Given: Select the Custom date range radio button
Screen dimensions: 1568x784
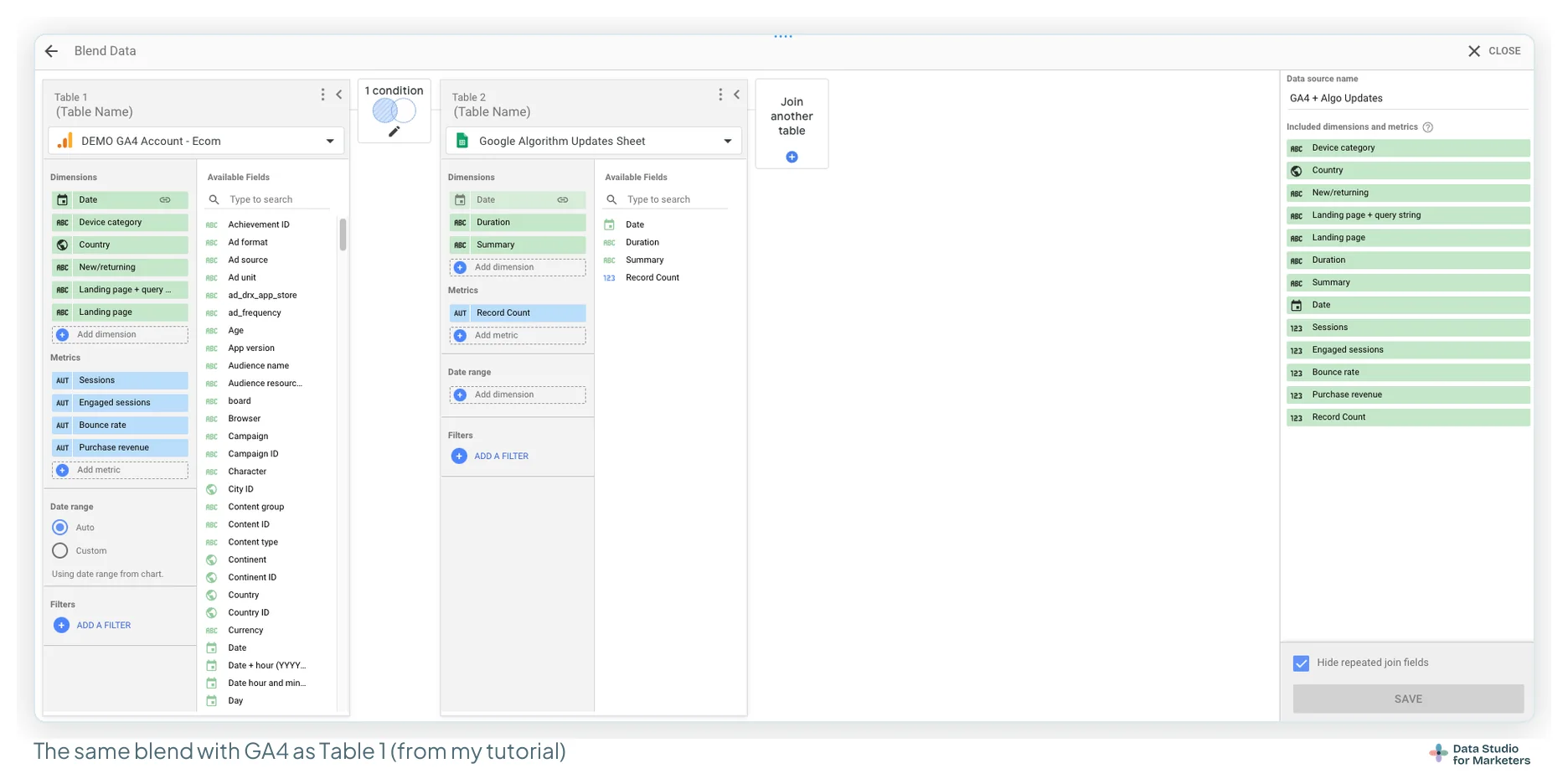Looking at the screenshot, I should (x=59, y=551).
